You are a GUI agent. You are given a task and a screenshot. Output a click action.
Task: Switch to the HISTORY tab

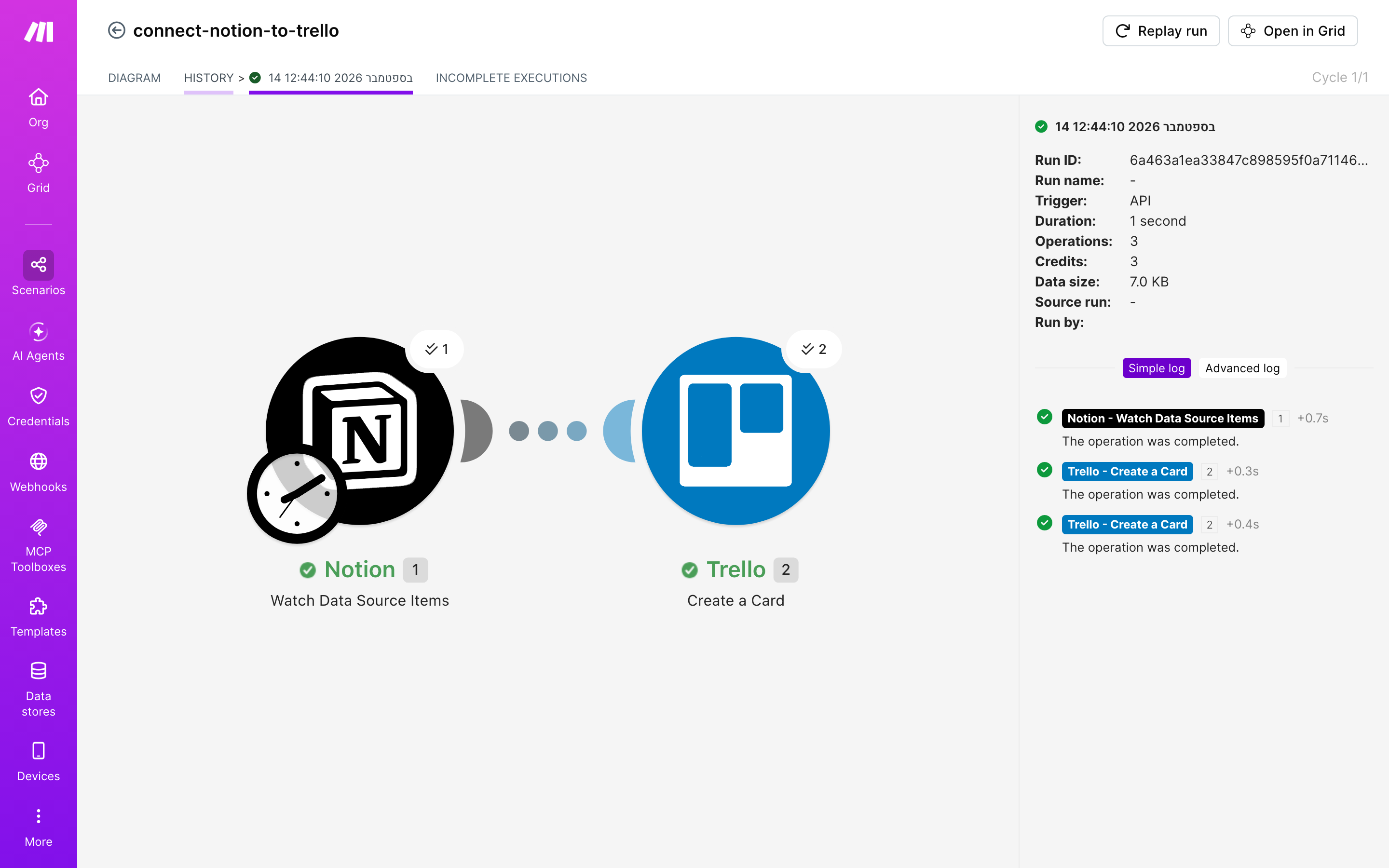click(209, 78)
